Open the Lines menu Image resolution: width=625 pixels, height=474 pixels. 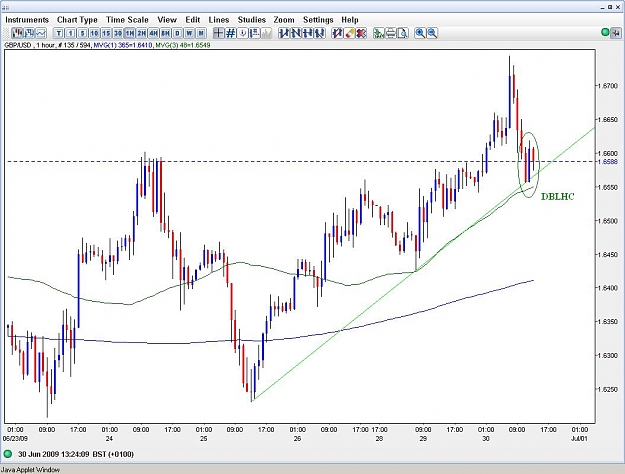click(218, 20)
